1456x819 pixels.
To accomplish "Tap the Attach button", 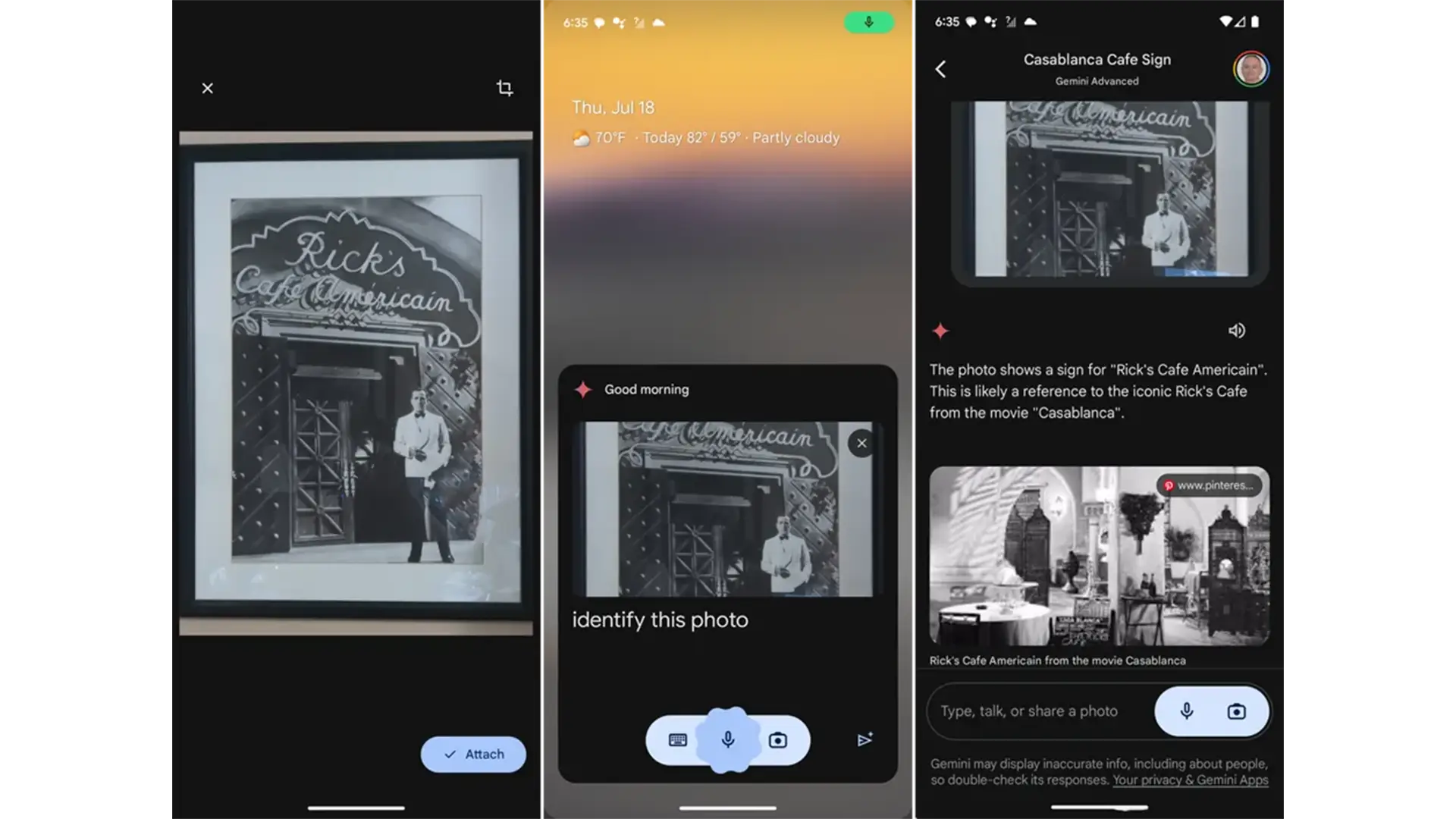I will [473, 755].
